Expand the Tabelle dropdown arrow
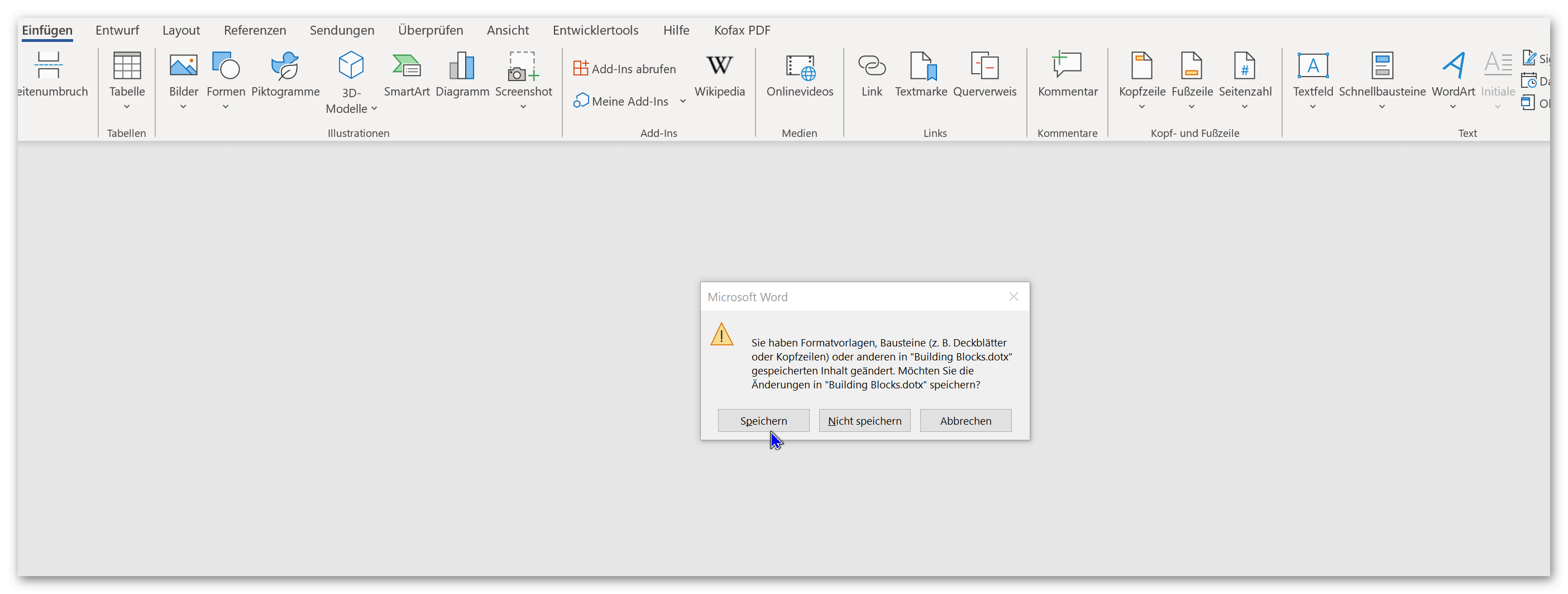Viewport: 1568px width, 594px height. (127, 107)
